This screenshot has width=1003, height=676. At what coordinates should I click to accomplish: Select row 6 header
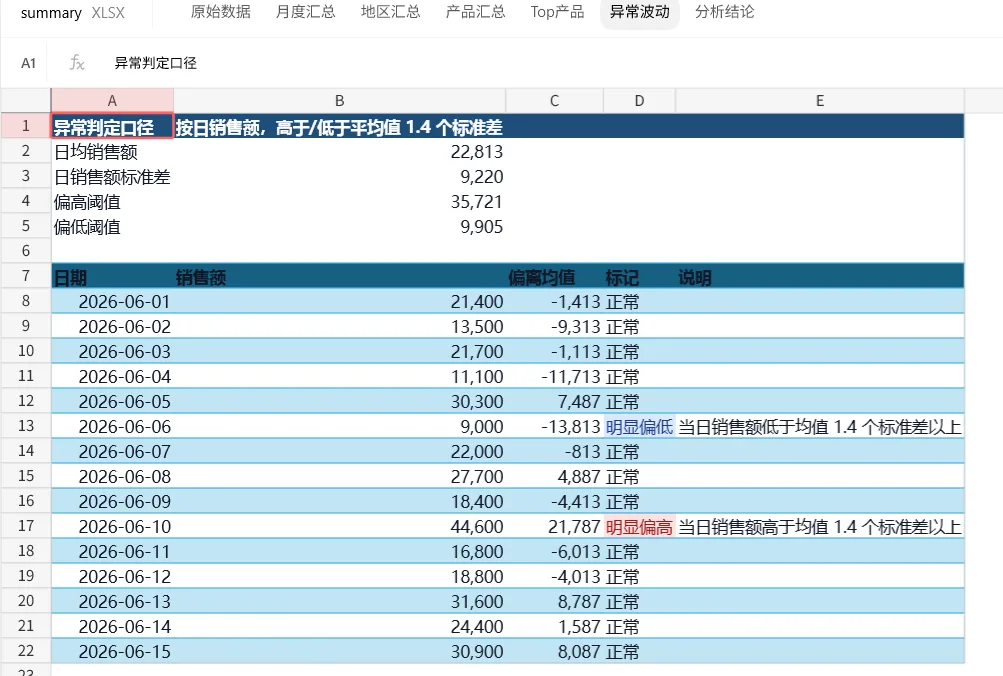pyautogui.click(x=26, y=251)
